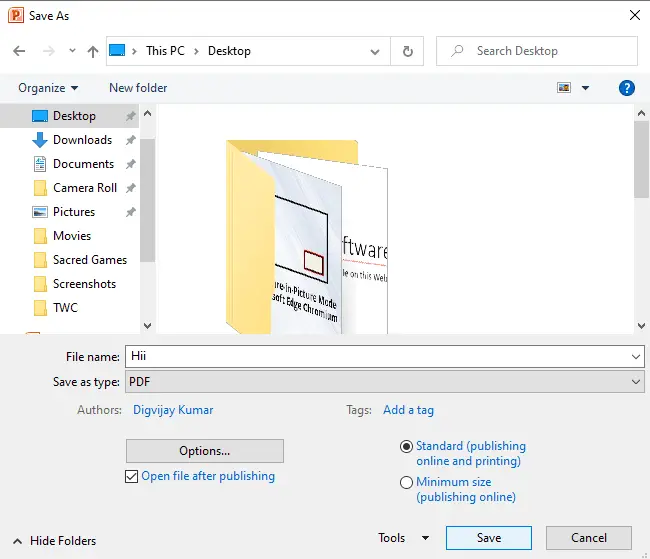This screenshot has width=650, height=559.
Task: Open the Sacred Games folder in sidebar
Action: [90, 260]
